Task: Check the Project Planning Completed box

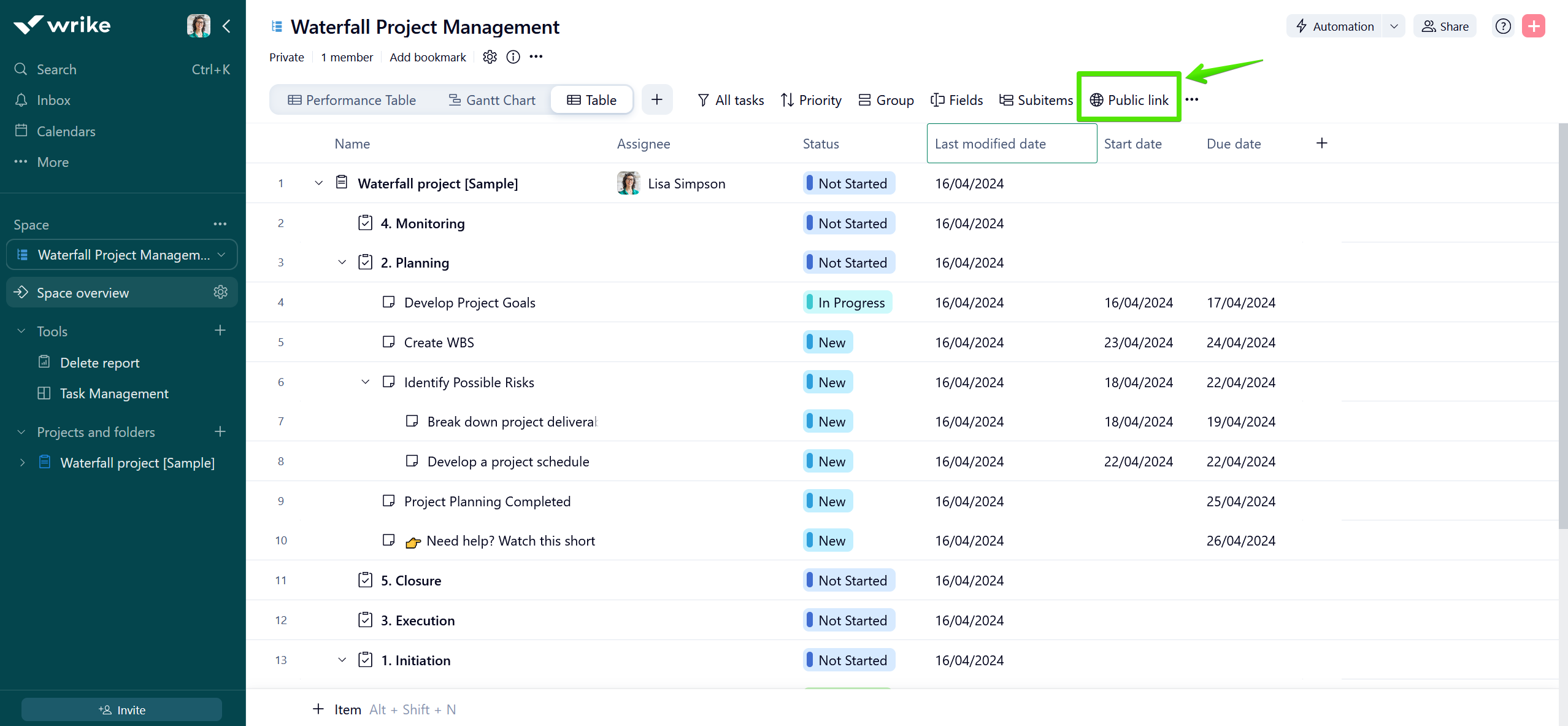Action: click(388, 501)
